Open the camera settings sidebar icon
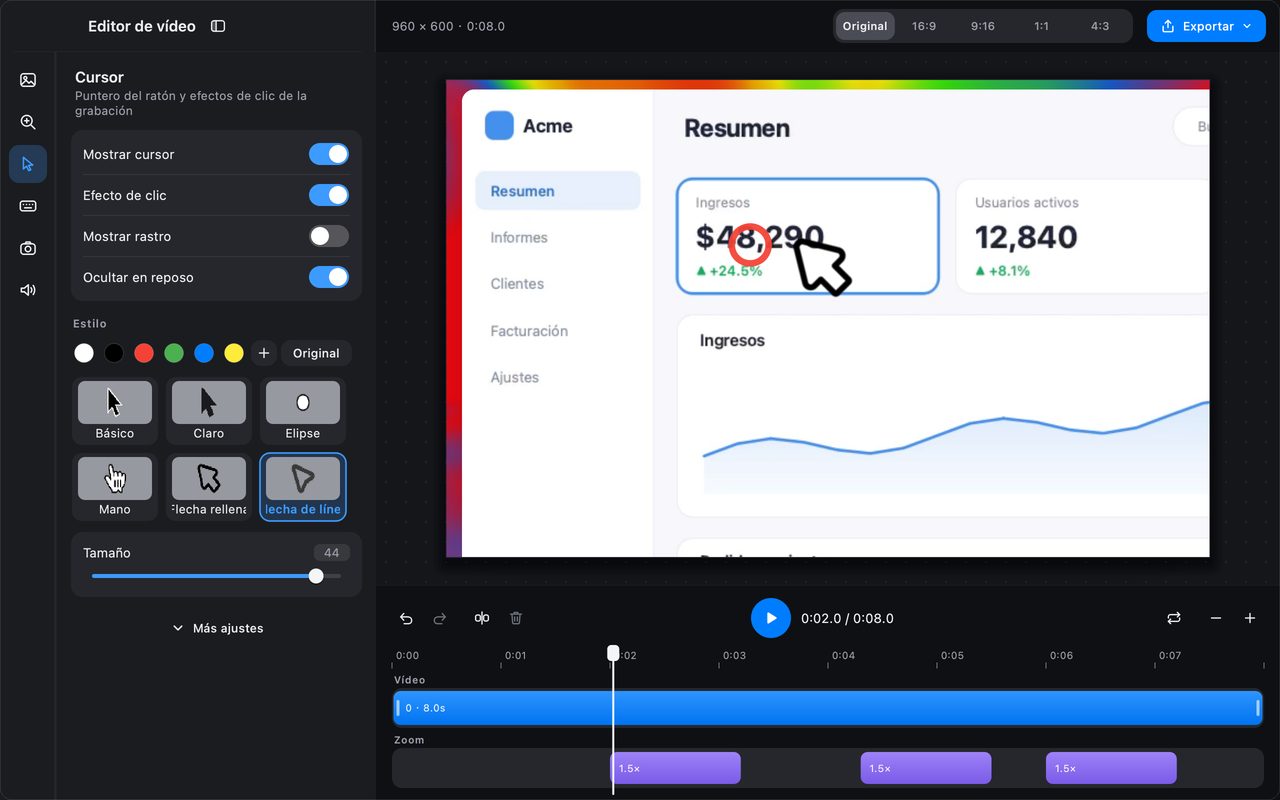The image size is (1280, 800). tap(28, 248)
